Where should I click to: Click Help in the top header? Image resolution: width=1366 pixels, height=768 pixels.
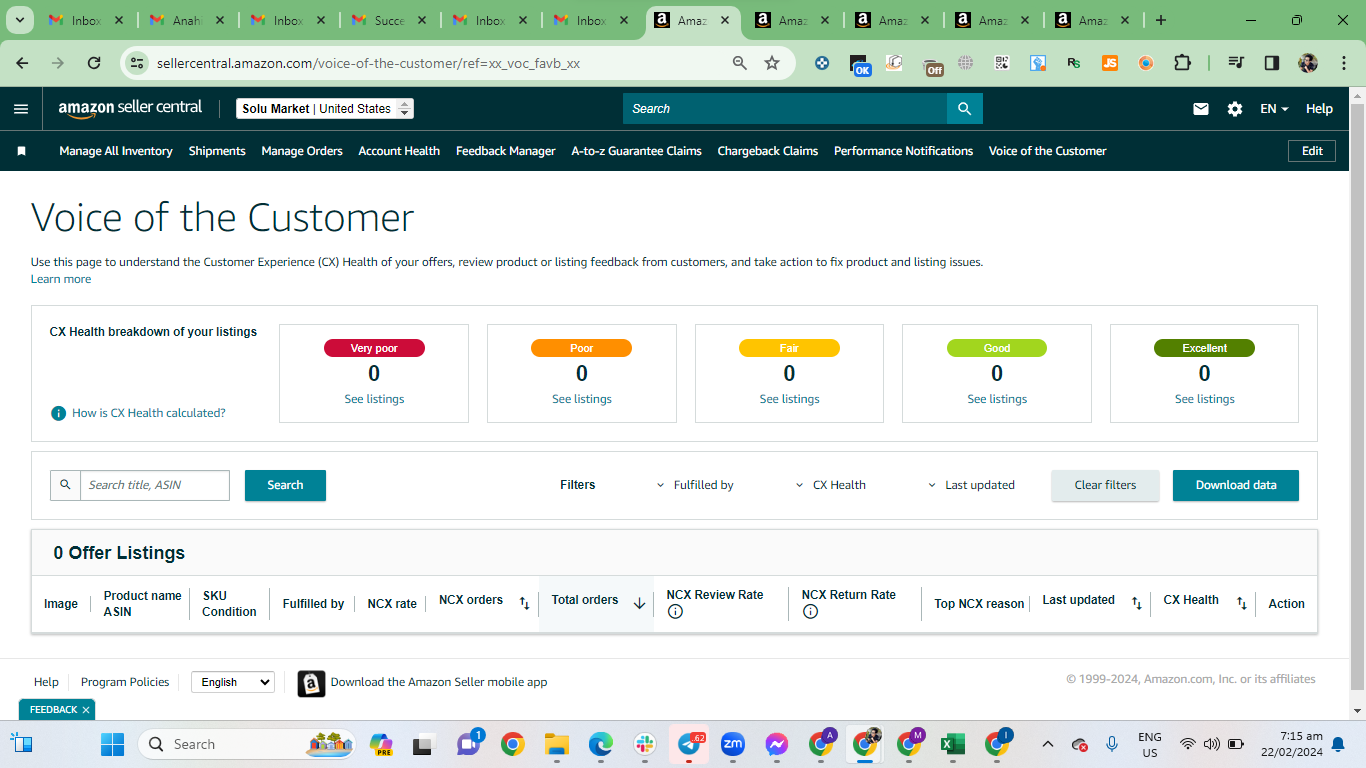pos(1319,109)
